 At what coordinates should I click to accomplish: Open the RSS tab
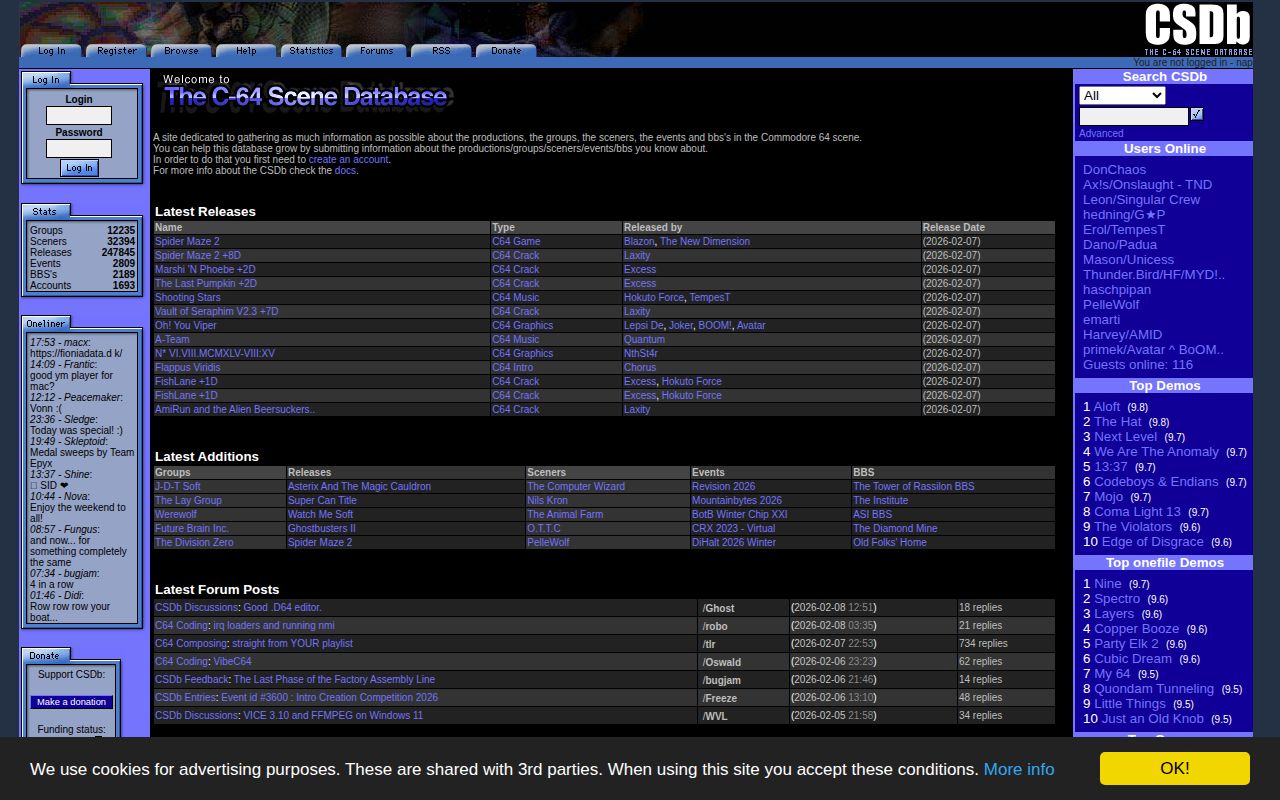coord(441,50)
